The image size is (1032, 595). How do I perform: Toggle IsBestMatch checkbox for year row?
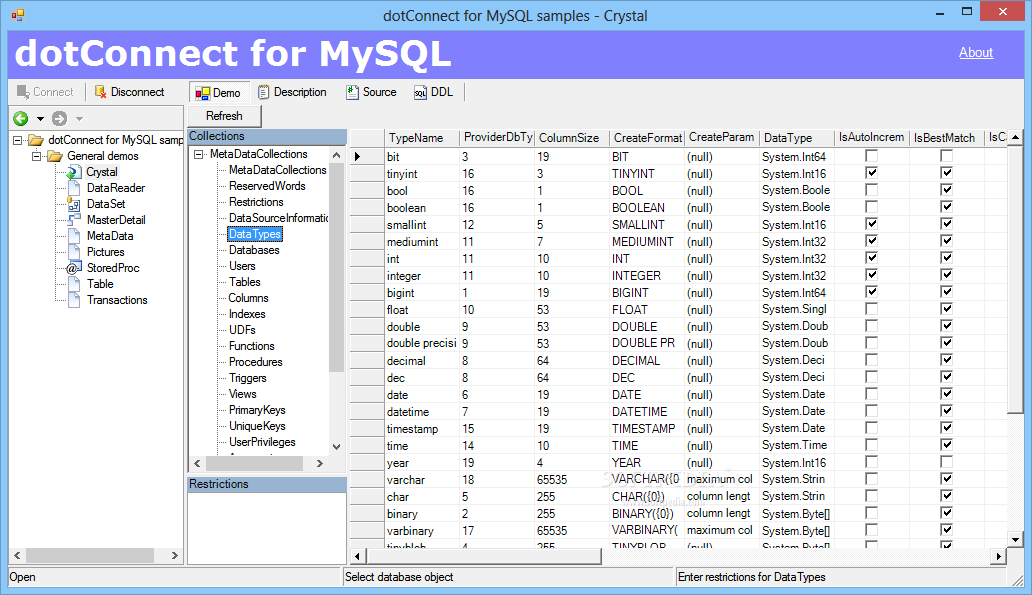click(x=946, y=462)
